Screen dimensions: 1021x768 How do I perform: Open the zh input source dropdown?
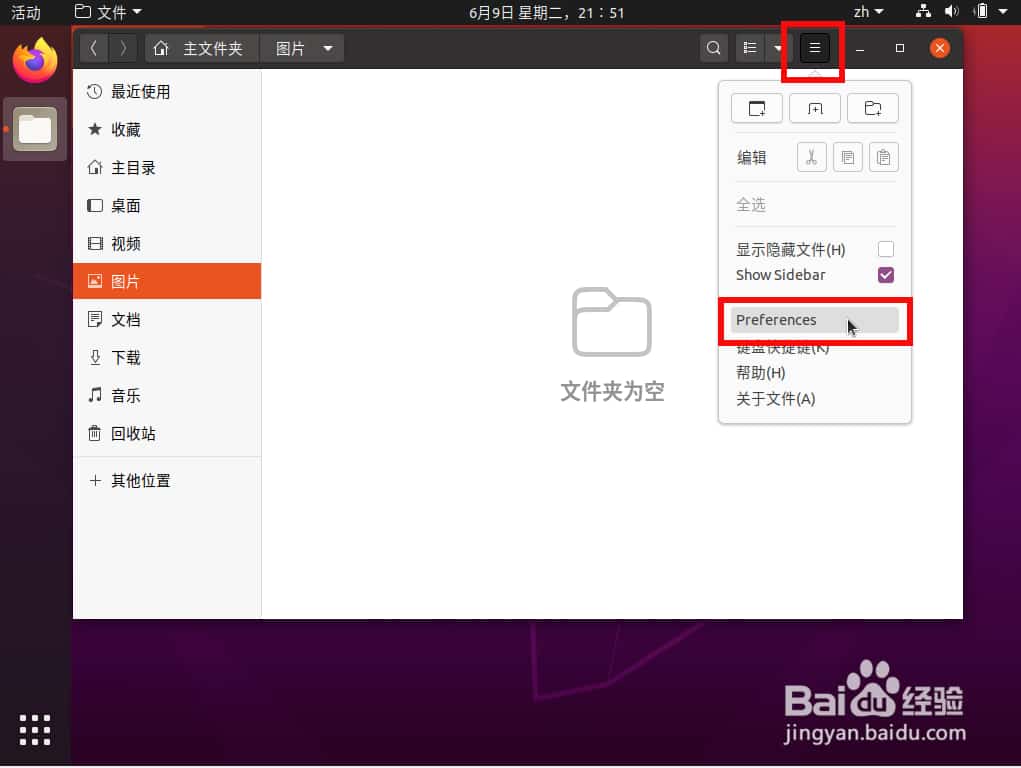click(872, 13)
